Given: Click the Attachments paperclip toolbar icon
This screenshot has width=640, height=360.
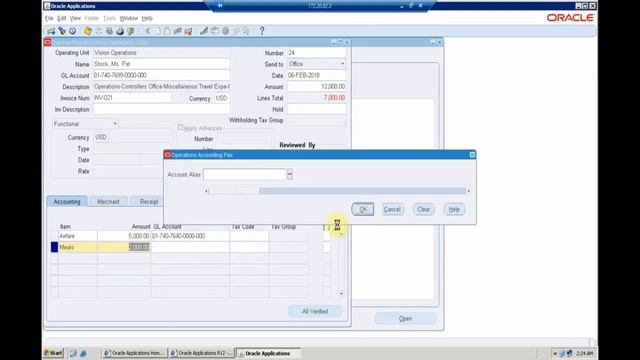Looking at the screenshot, I should coord(236,31).
